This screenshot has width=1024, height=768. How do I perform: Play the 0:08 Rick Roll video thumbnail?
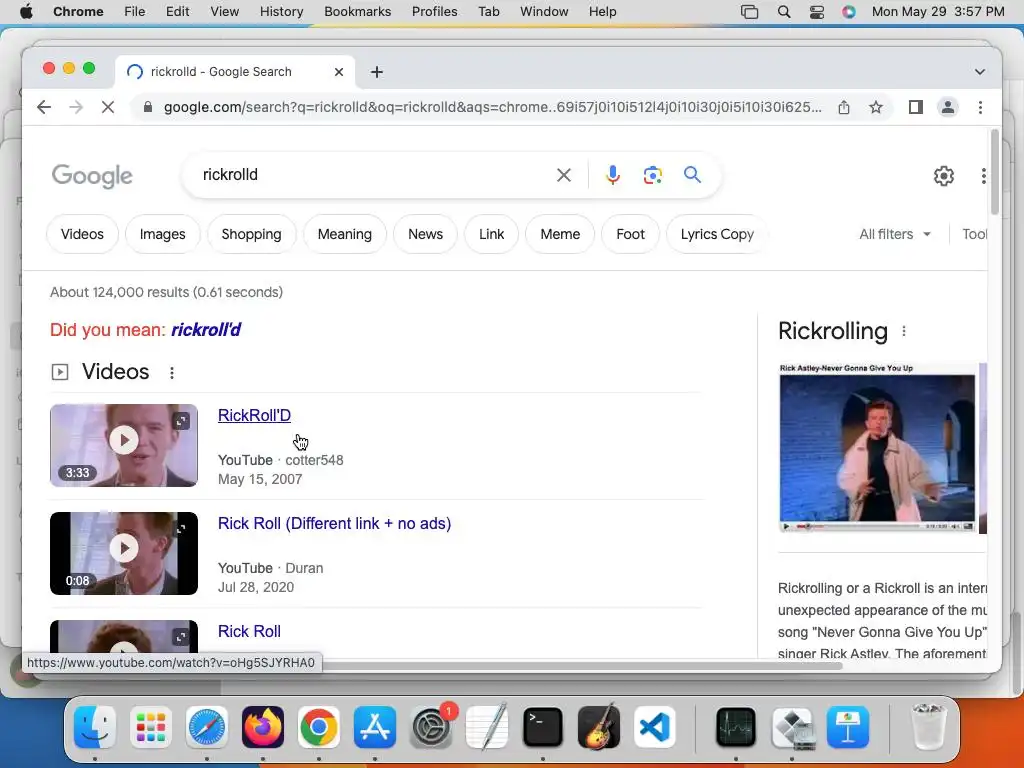pos(124,554)
